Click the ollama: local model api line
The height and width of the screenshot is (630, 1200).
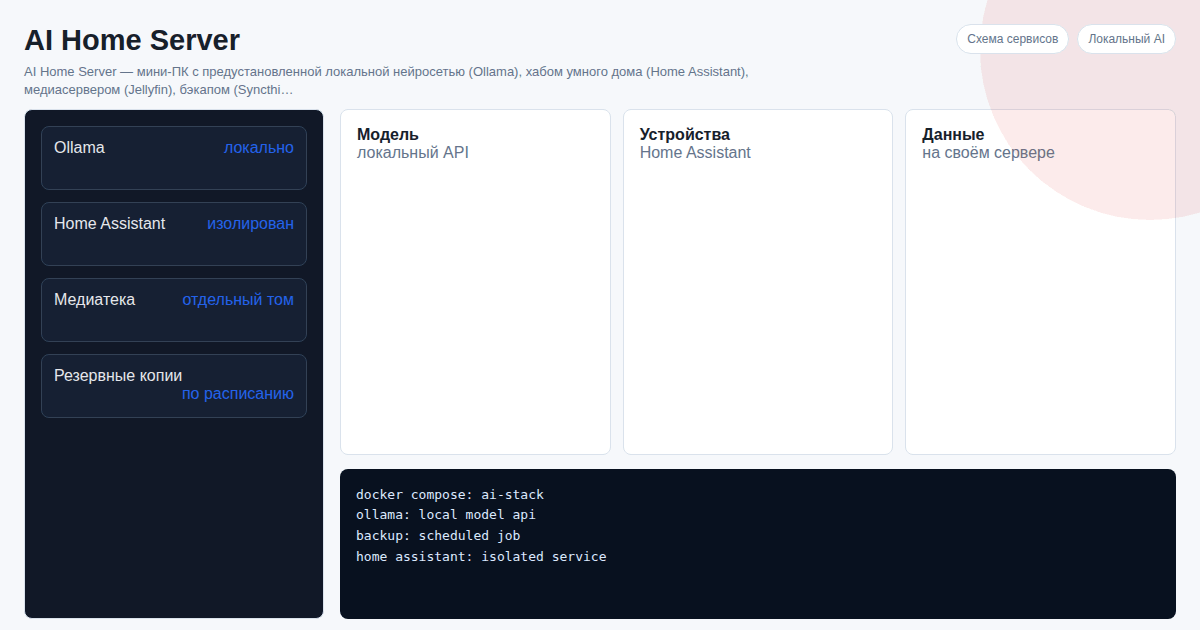[x=446, y=515]
